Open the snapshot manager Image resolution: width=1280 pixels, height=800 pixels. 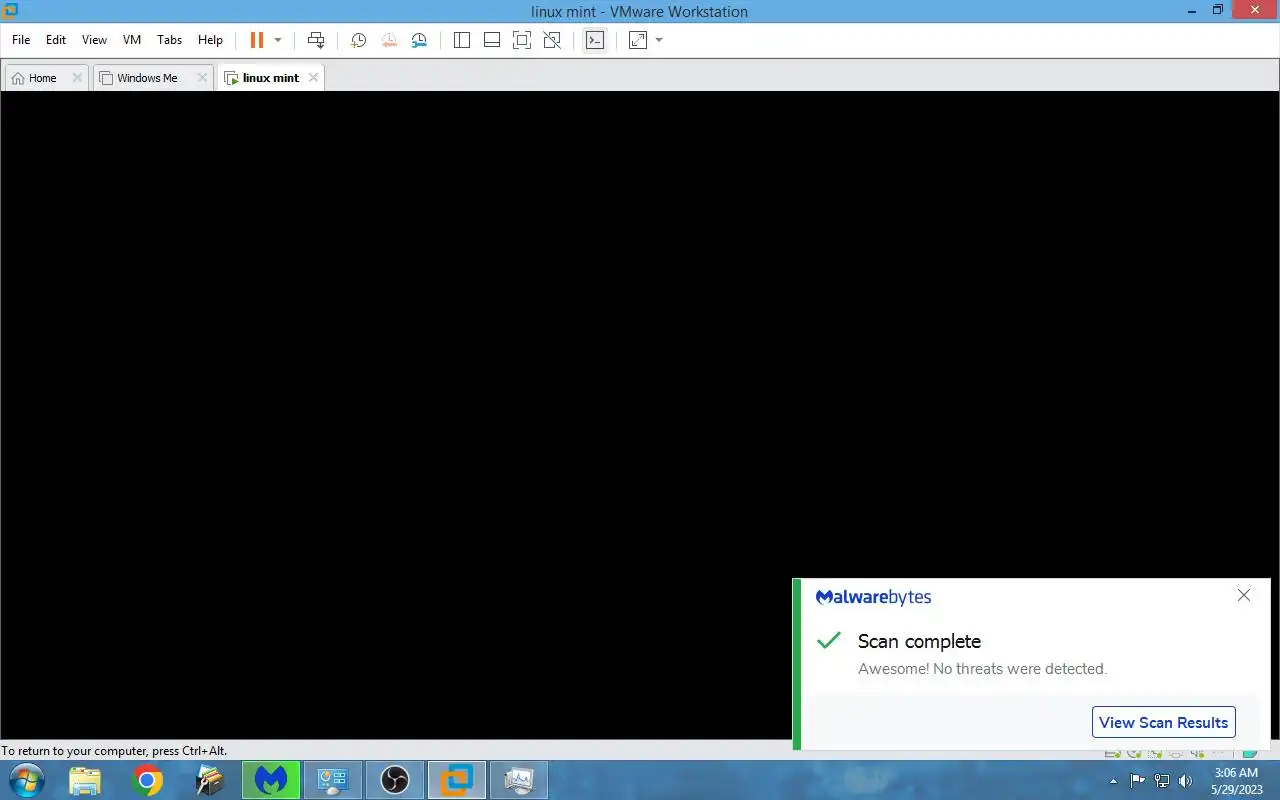[419, 40]
